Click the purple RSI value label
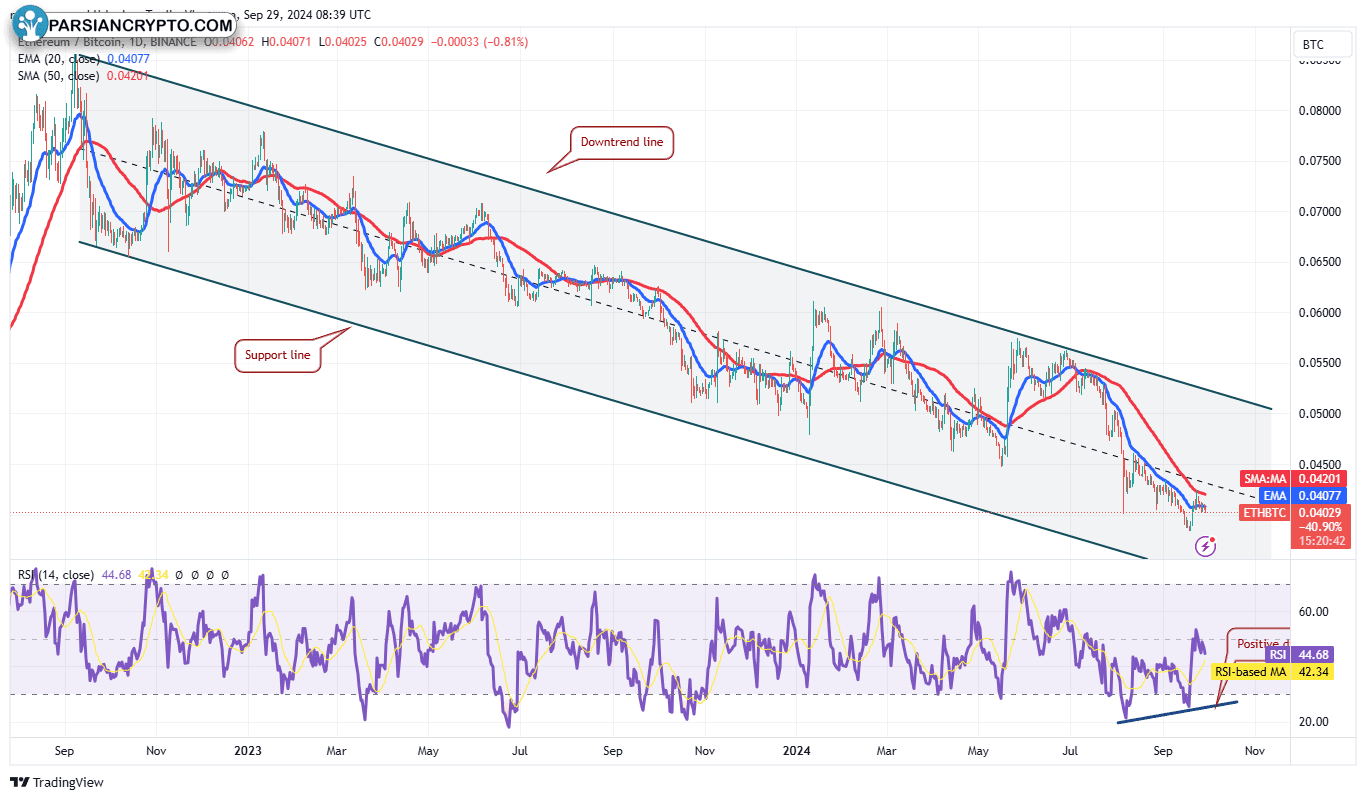1366x800 pixels. coord(1306,655)
